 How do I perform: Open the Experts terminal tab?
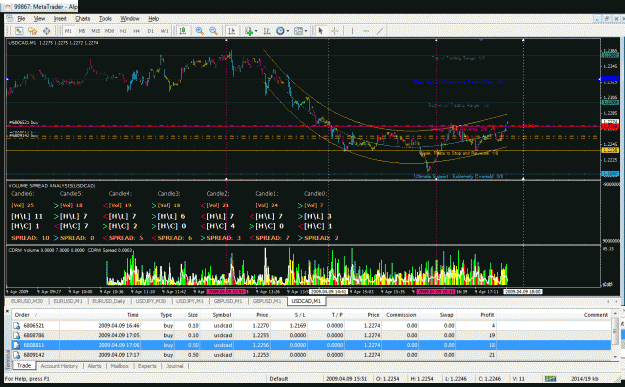point(147,366)
